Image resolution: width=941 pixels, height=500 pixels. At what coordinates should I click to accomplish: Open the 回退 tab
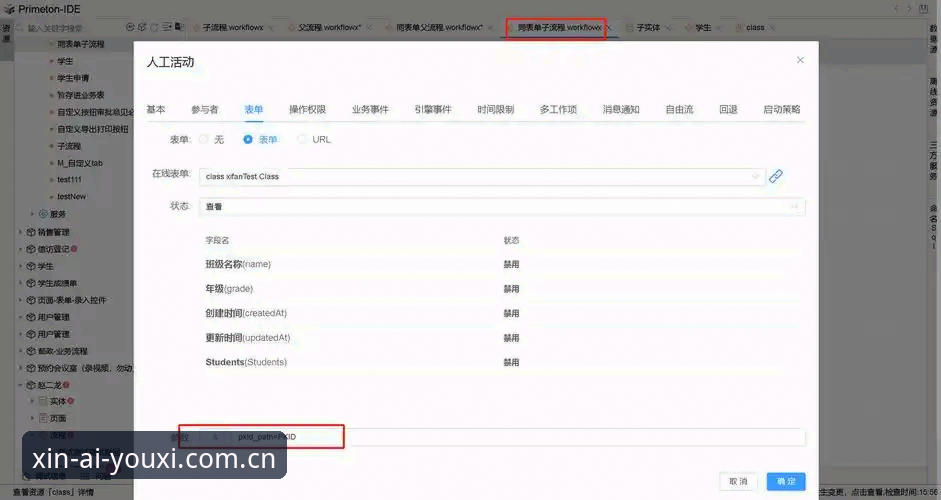click(728, 109)
